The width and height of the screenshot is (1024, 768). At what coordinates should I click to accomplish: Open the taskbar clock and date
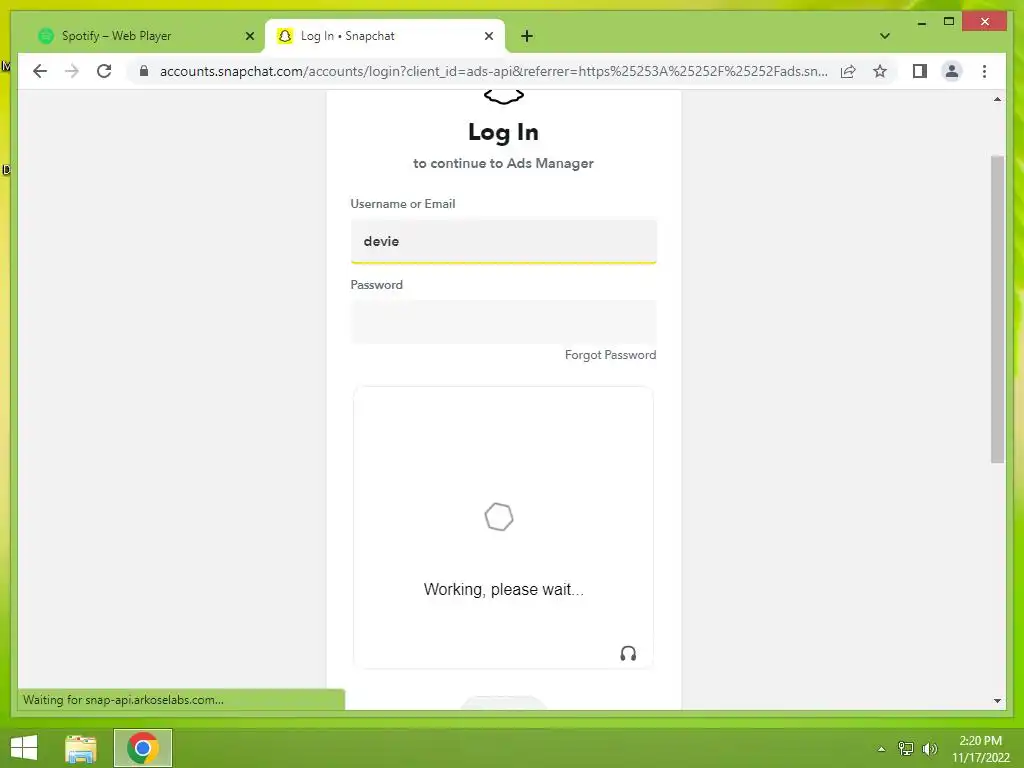tap(980, 749)
